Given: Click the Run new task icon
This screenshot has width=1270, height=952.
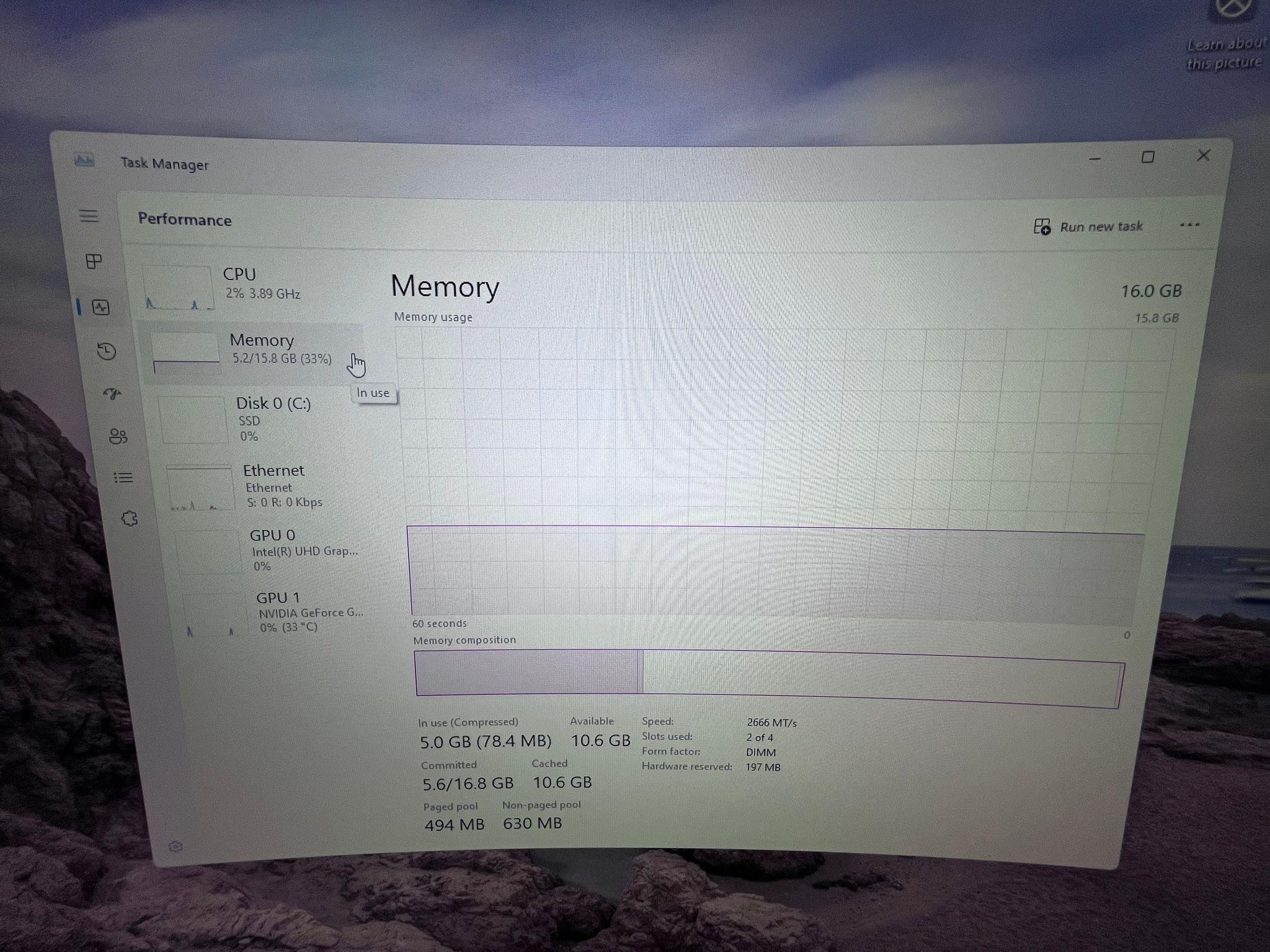Looking at the screenshot, I should (1042, 226).
